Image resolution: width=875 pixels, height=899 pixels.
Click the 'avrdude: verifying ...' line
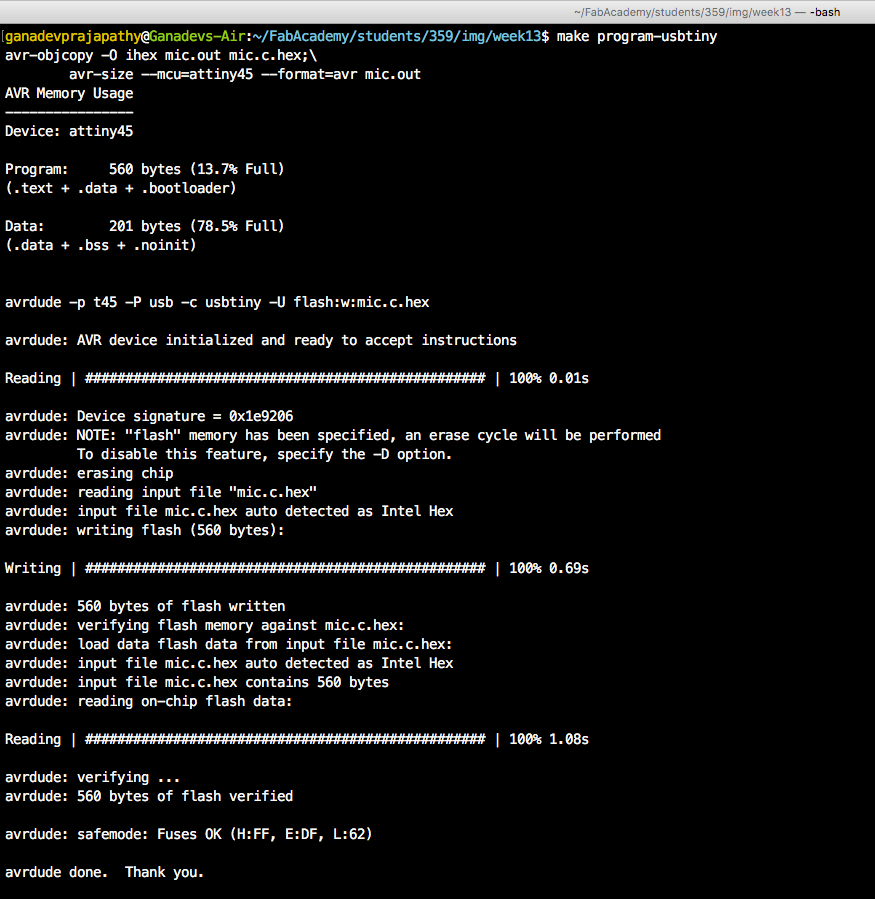click(92, 777)
